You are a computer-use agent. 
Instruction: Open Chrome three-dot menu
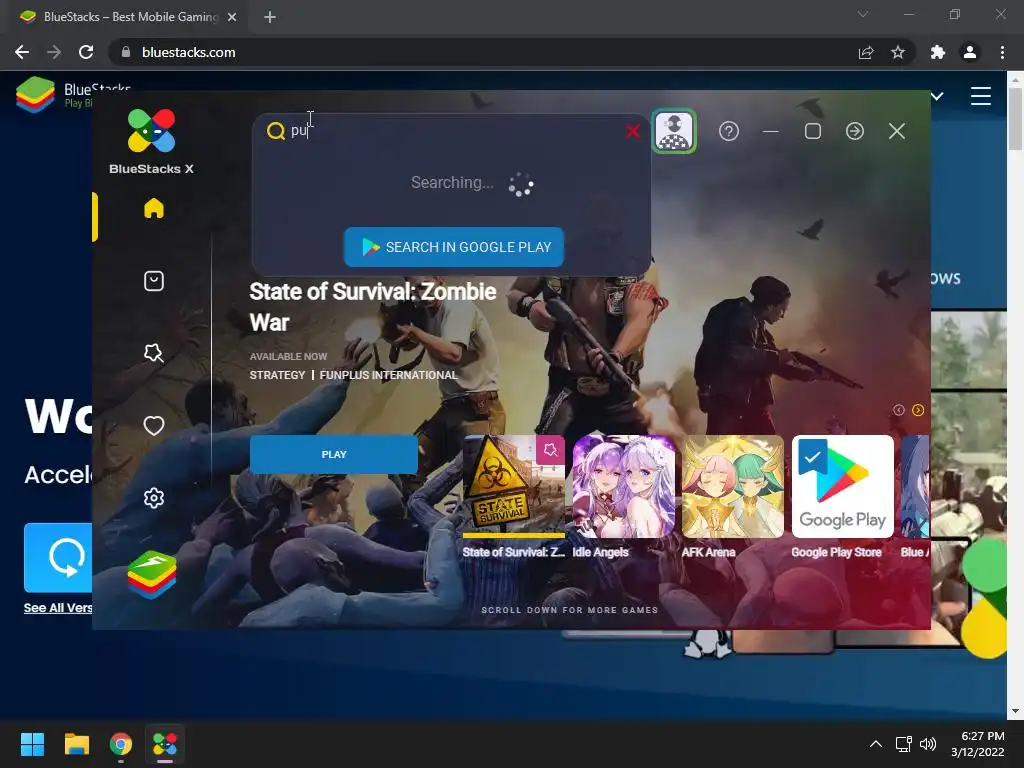1002,52
